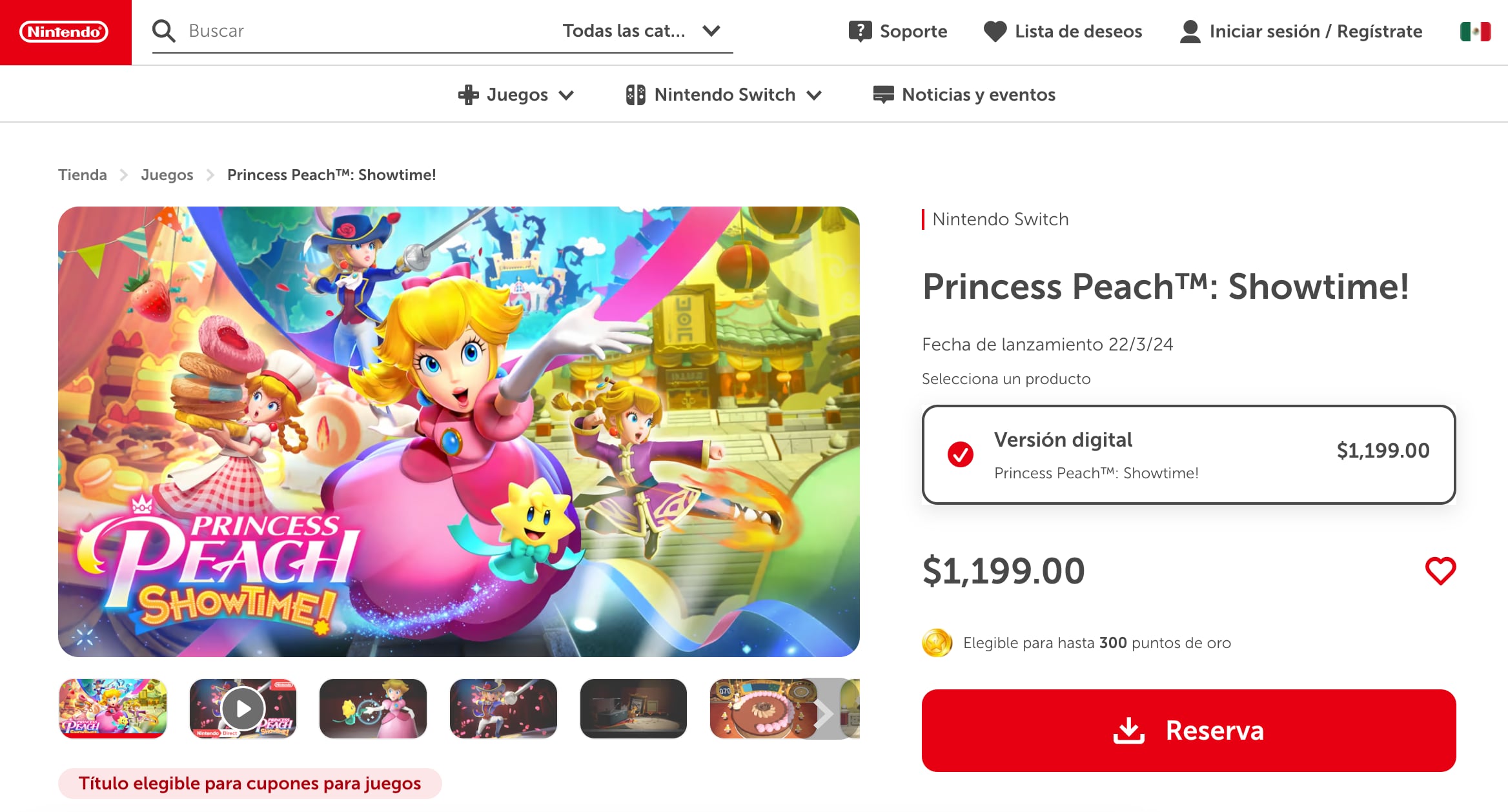Screen dimensions: 1508x812
Task: Go to Tienda breadcrumb link
Action: (x=82, y=175)
